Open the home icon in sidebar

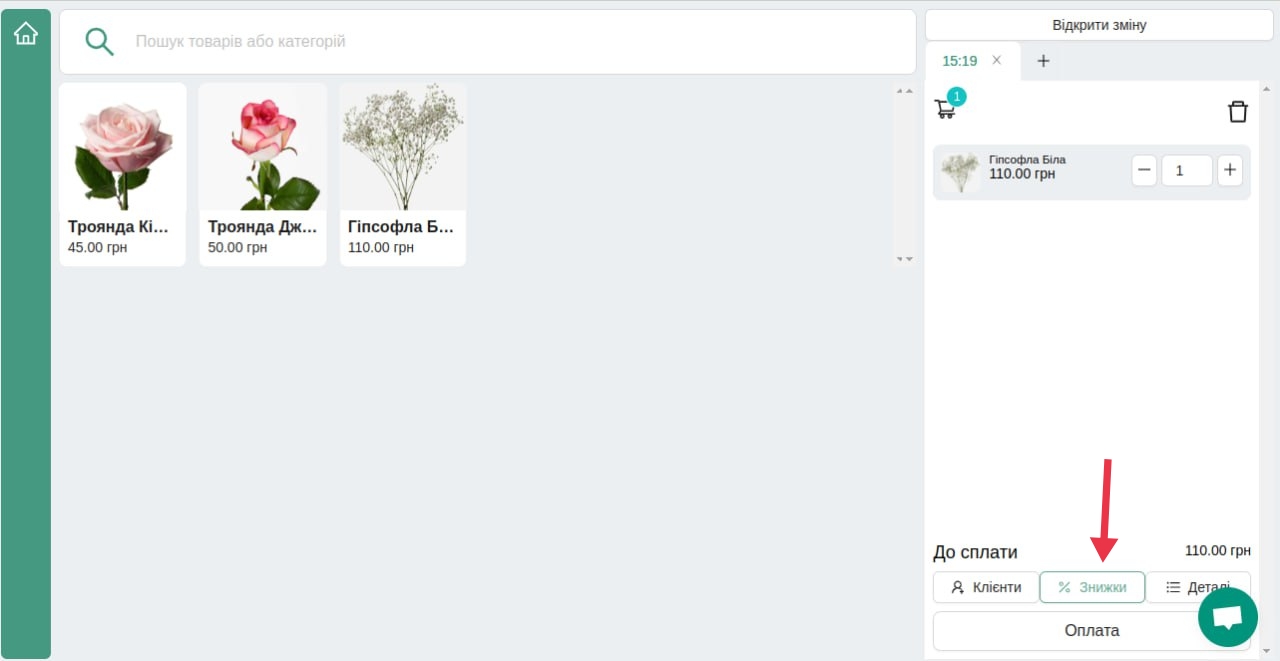click(26, 34)
